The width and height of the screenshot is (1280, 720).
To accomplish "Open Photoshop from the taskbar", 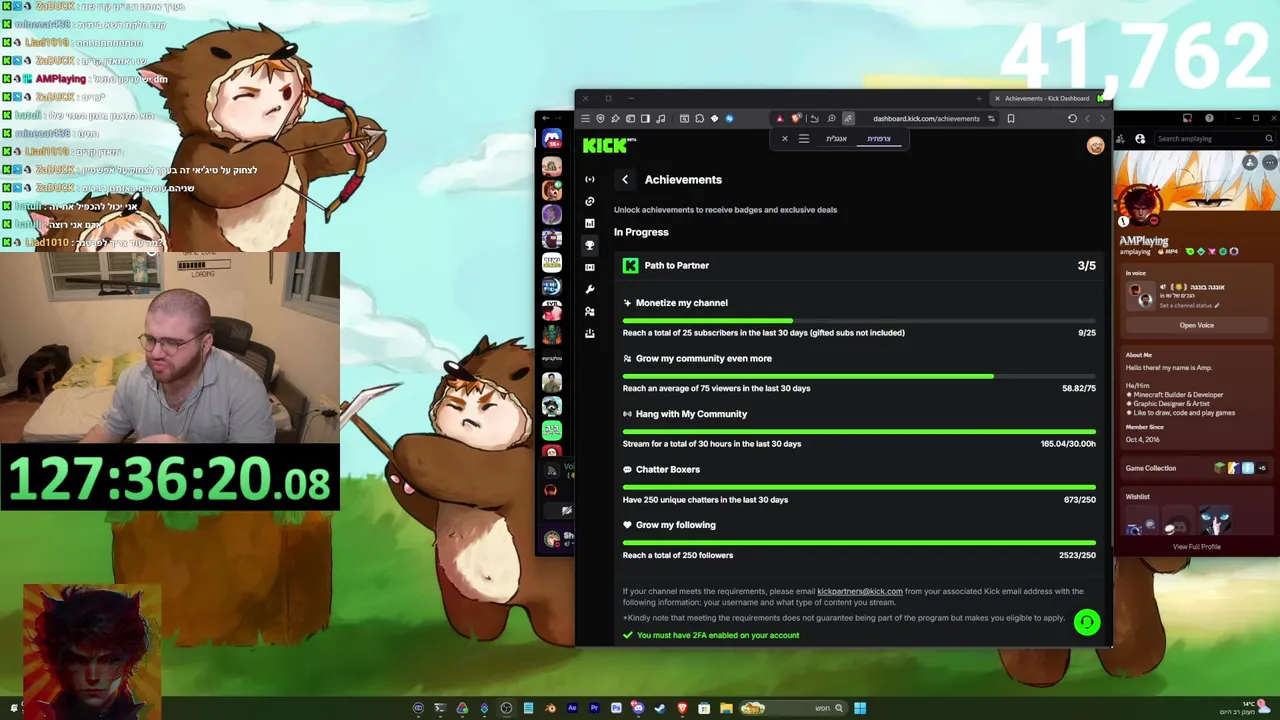I will click(616, 708).
